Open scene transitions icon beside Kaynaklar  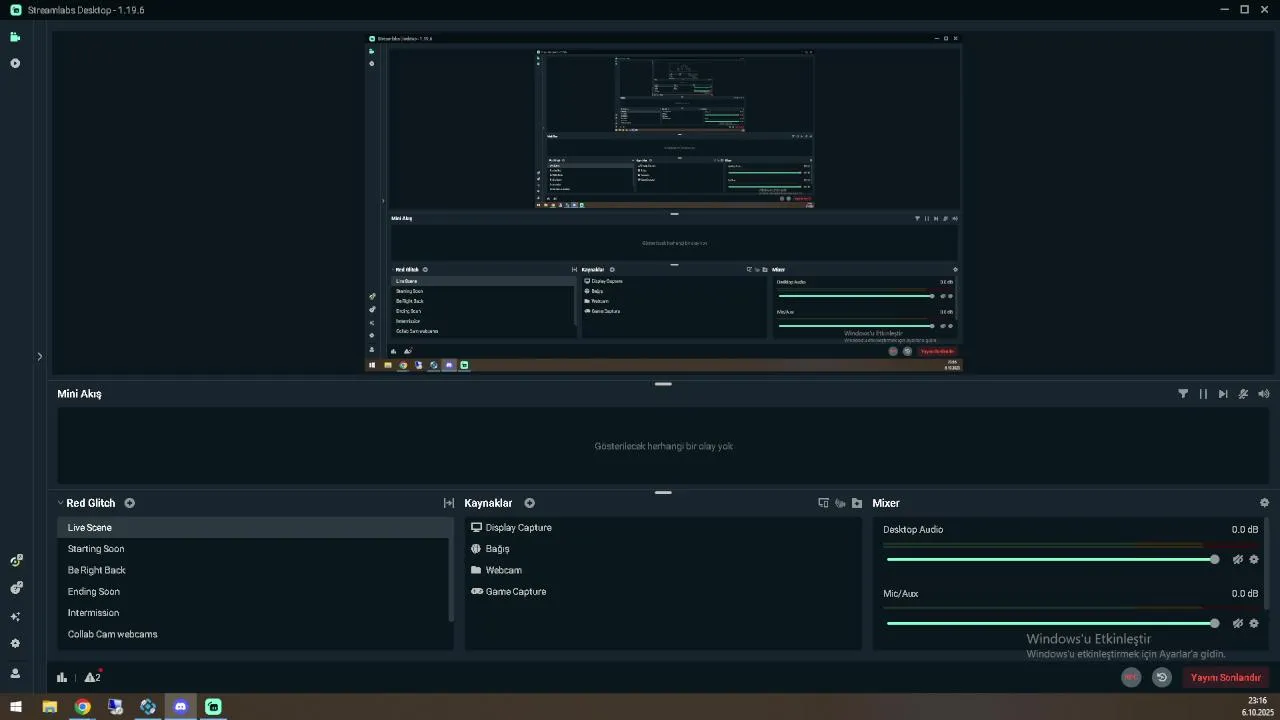449,503
